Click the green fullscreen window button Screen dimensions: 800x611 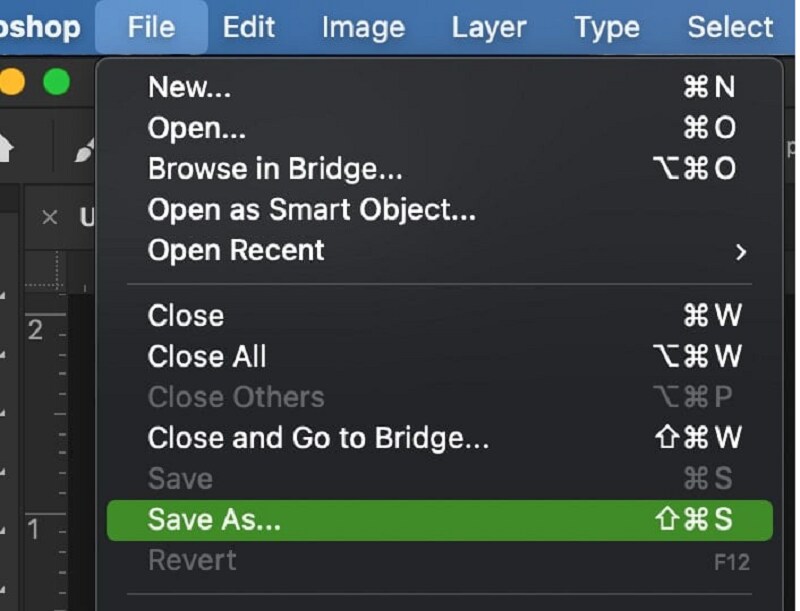click(x=57, y=82)
